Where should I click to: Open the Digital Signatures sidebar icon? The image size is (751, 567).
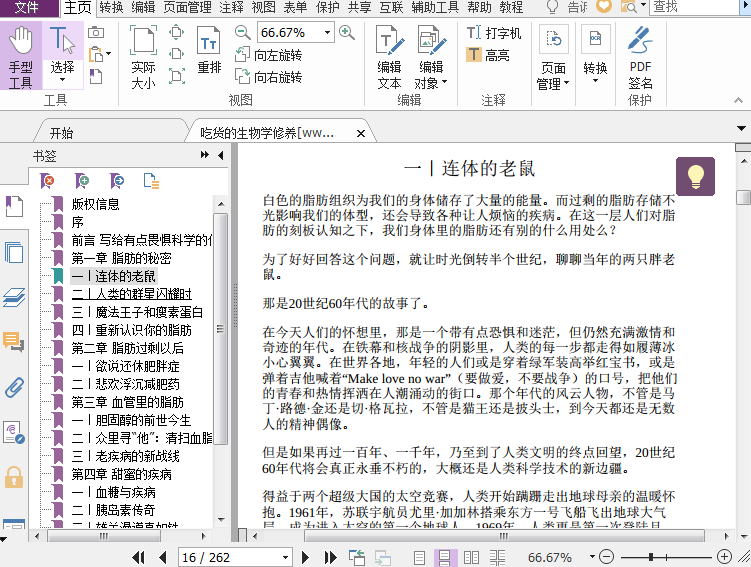pyautogui.click(x=14, y=432)
